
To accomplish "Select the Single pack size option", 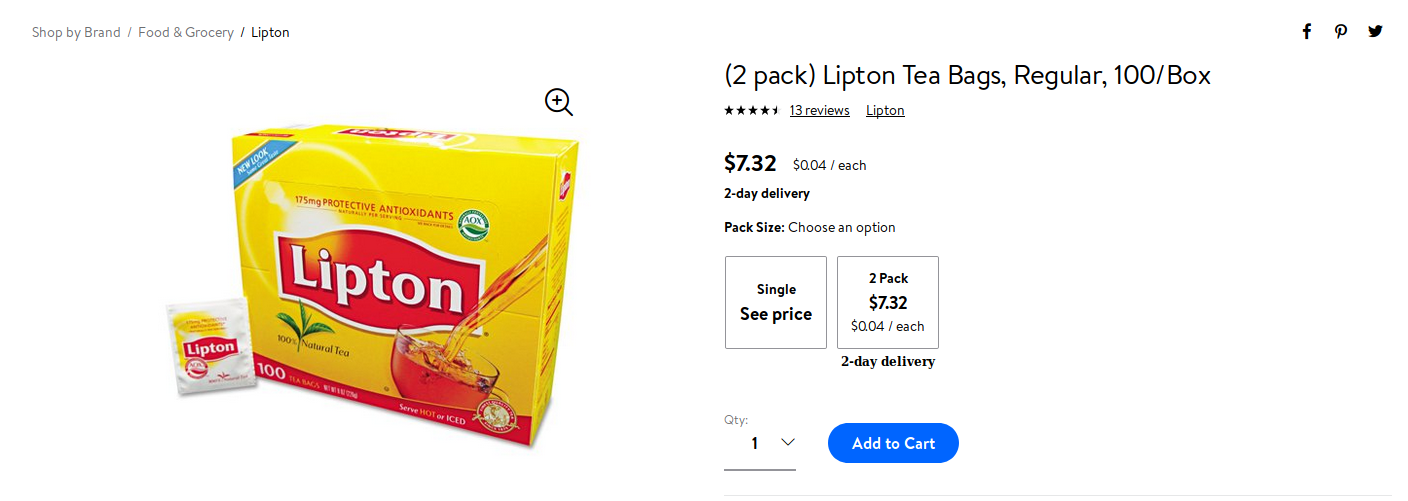I will [x=776, y=302].
